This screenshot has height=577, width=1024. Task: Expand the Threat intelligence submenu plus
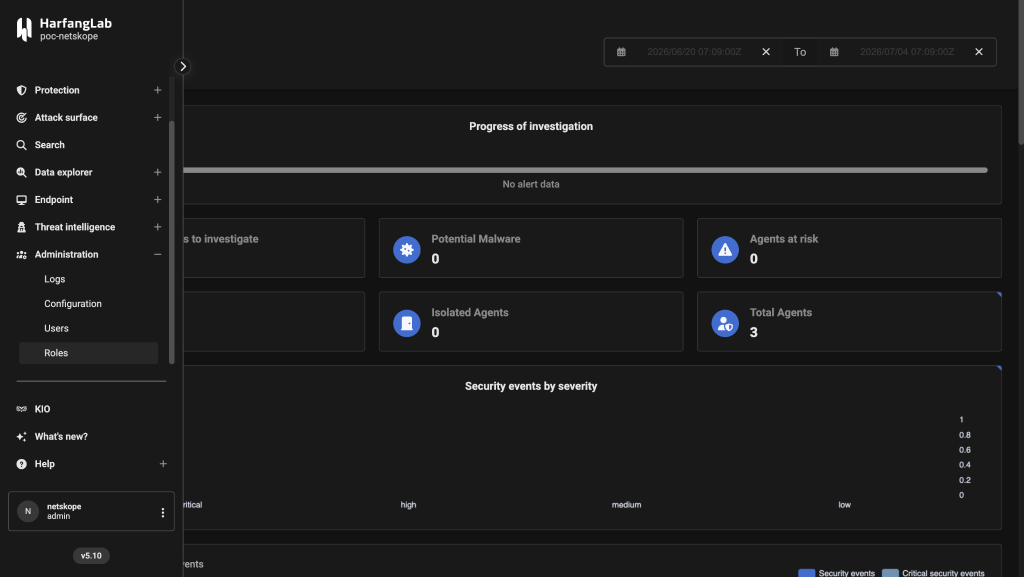click(x=157, y=227)
